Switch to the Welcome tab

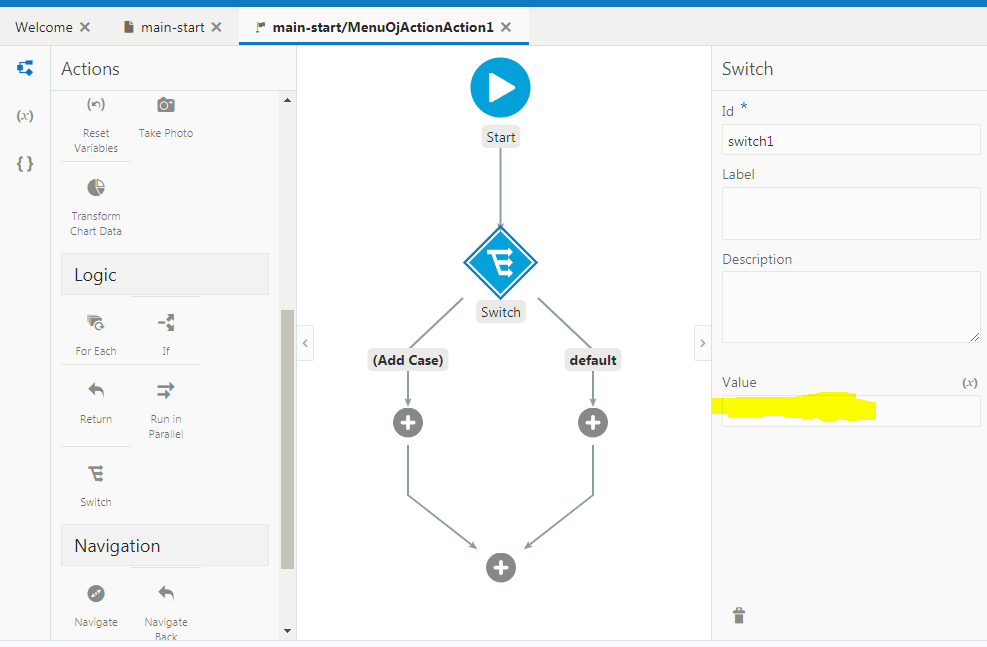[x=44, y=27]
